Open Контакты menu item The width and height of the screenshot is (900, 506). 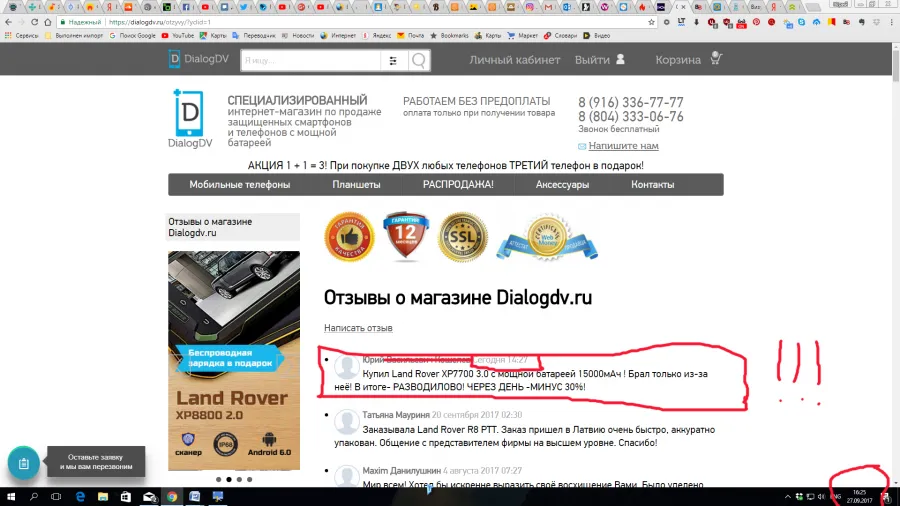[653, 185]
